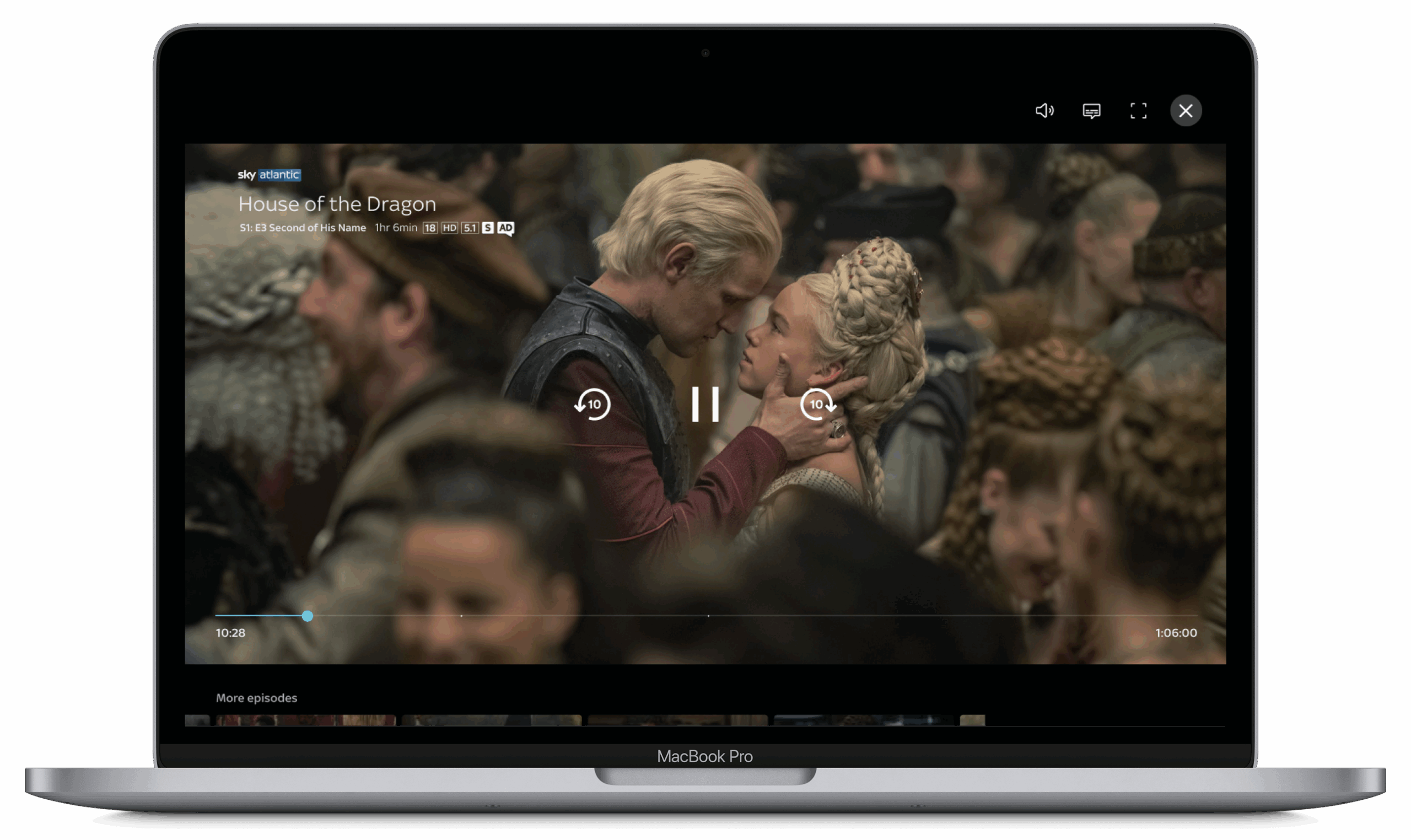The image size is (1411, 840).
Task: Click the 18 age rating badge
Action: (x=430, y=228)
